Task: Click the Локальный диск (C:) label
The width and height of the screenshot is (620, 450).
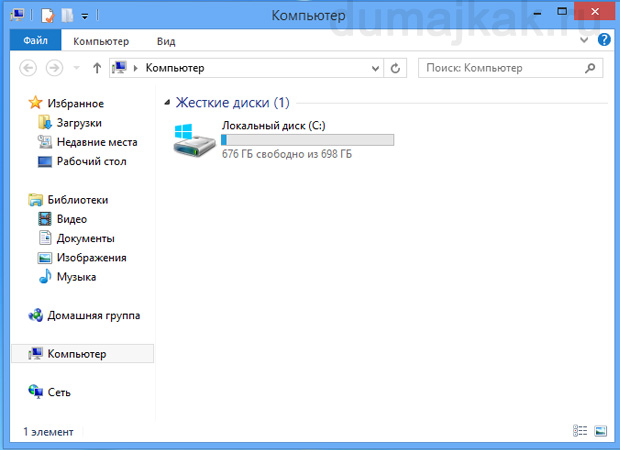Action: click(x=273, y=126)
